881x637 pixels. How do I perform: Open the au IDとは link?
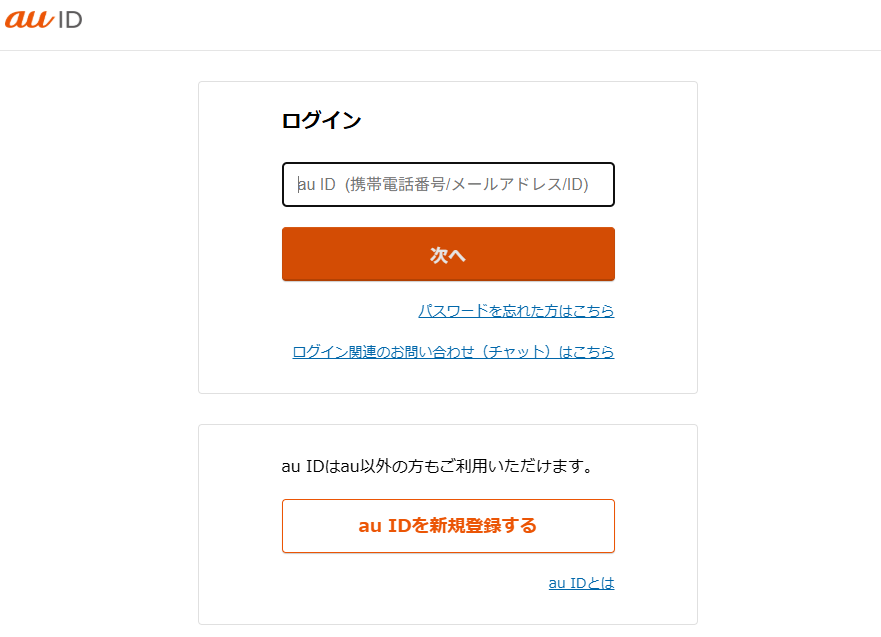tap(582, 583)
